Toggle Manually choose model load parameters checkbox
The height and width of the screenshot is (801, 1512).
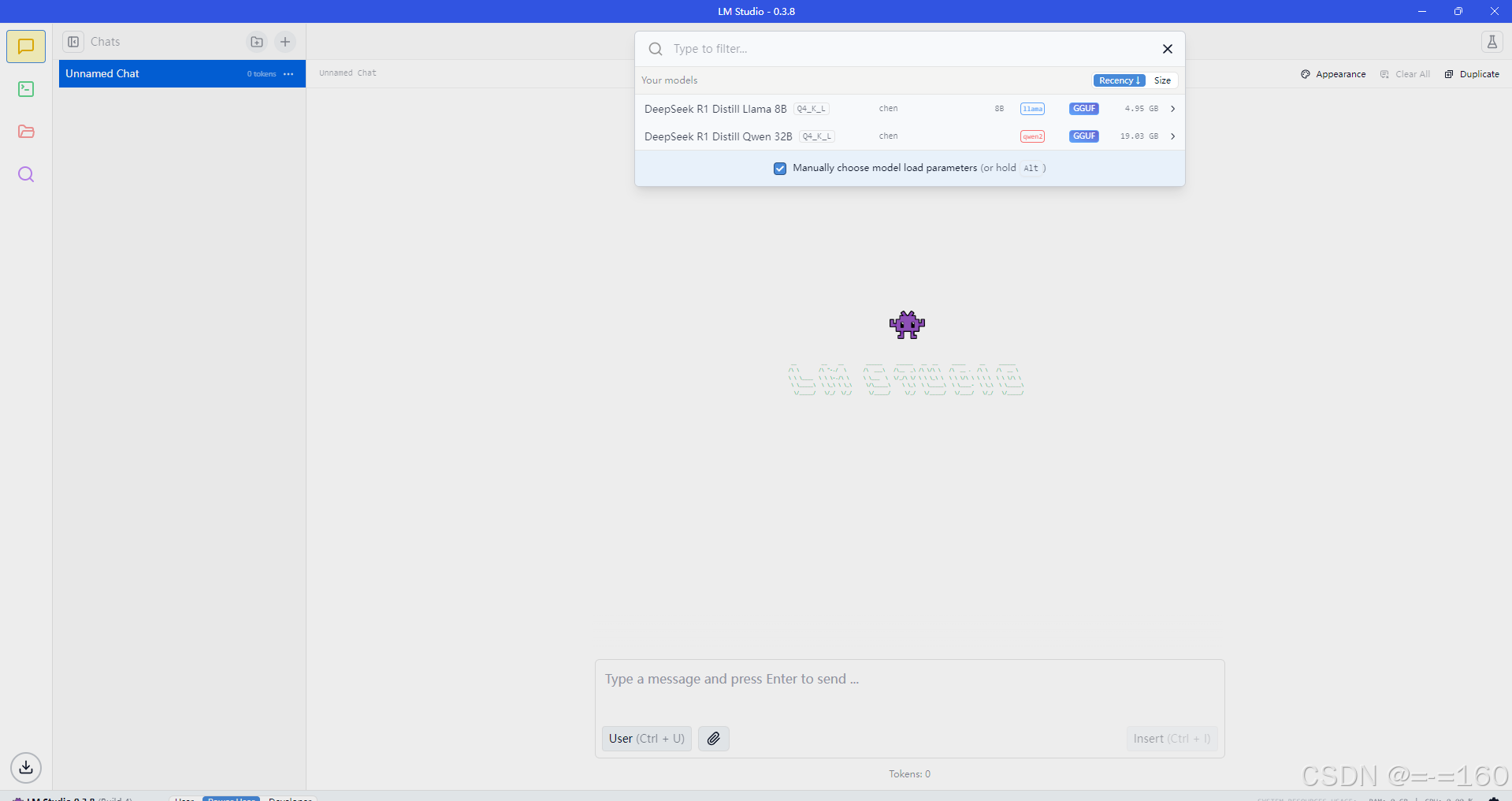click(x=780, y=169)
